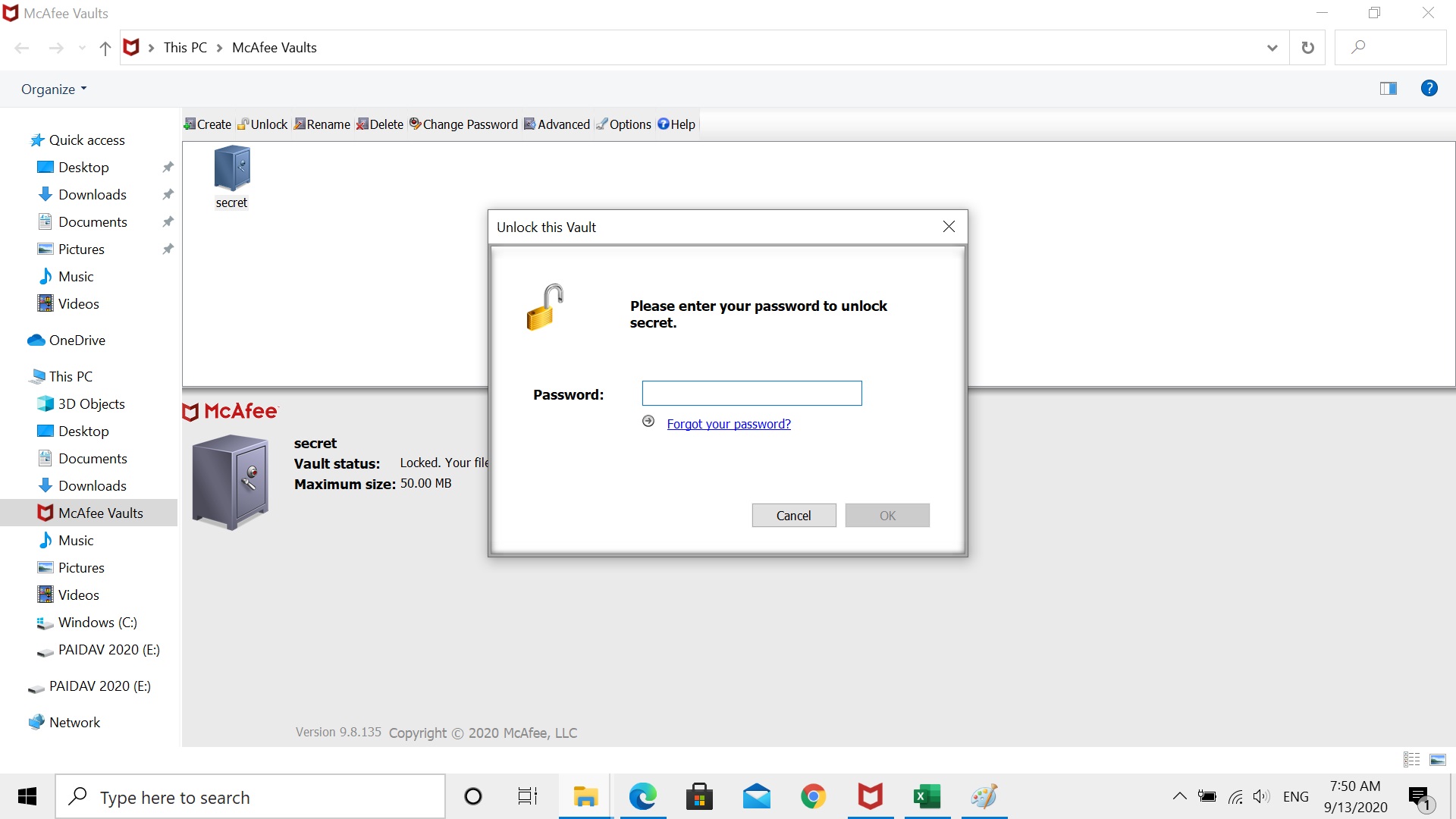Screen dimensions: 1456x819
Task: Open Excel from the taskbar
Action: 927,796
